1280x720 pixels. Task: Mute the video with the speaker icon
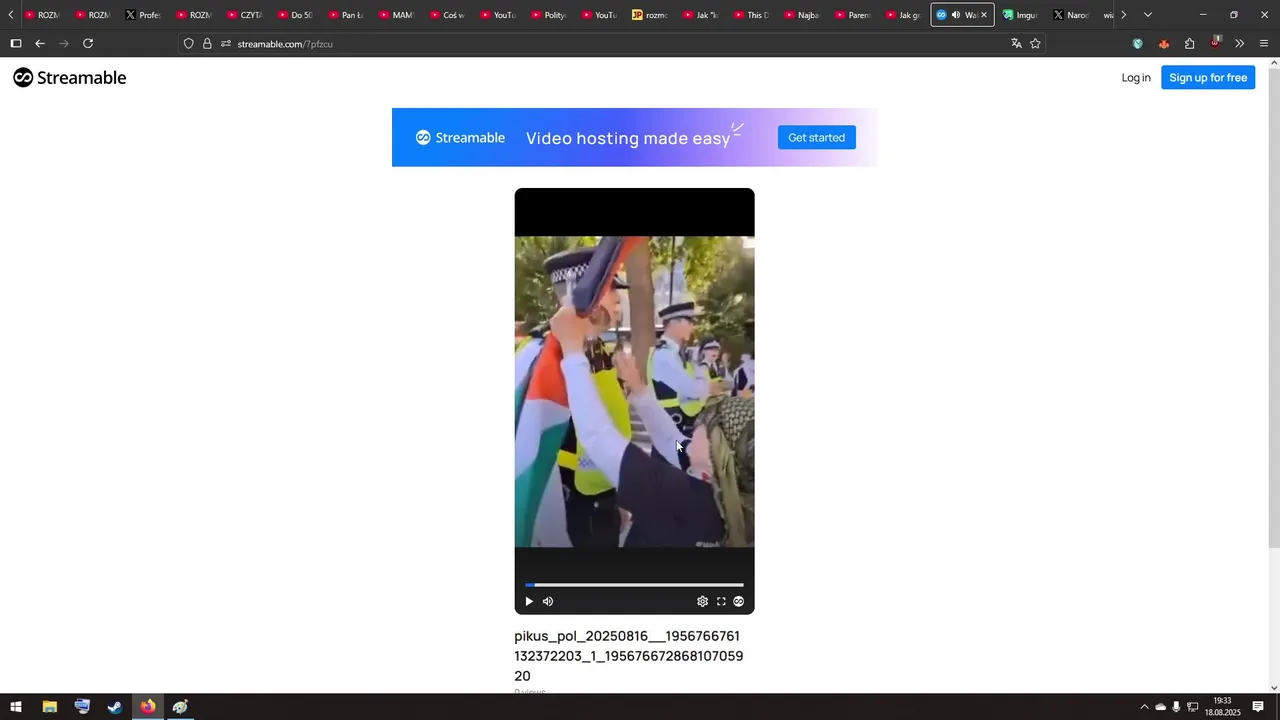(x=548, y=601)
